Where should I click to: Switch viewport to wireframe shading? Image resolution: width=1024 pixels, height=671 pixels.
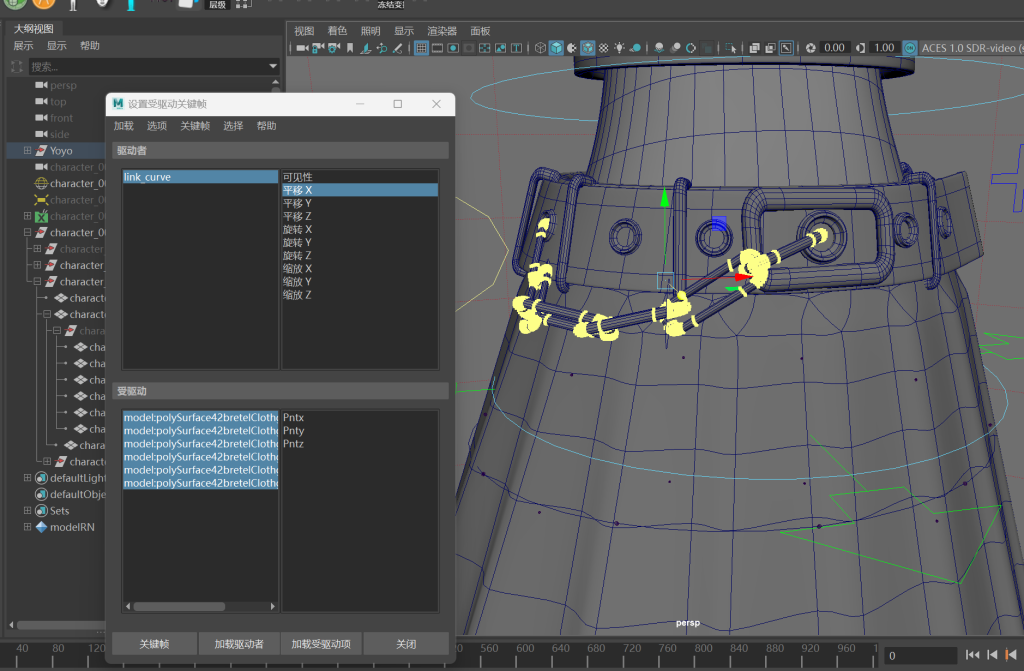click(540, 48)
